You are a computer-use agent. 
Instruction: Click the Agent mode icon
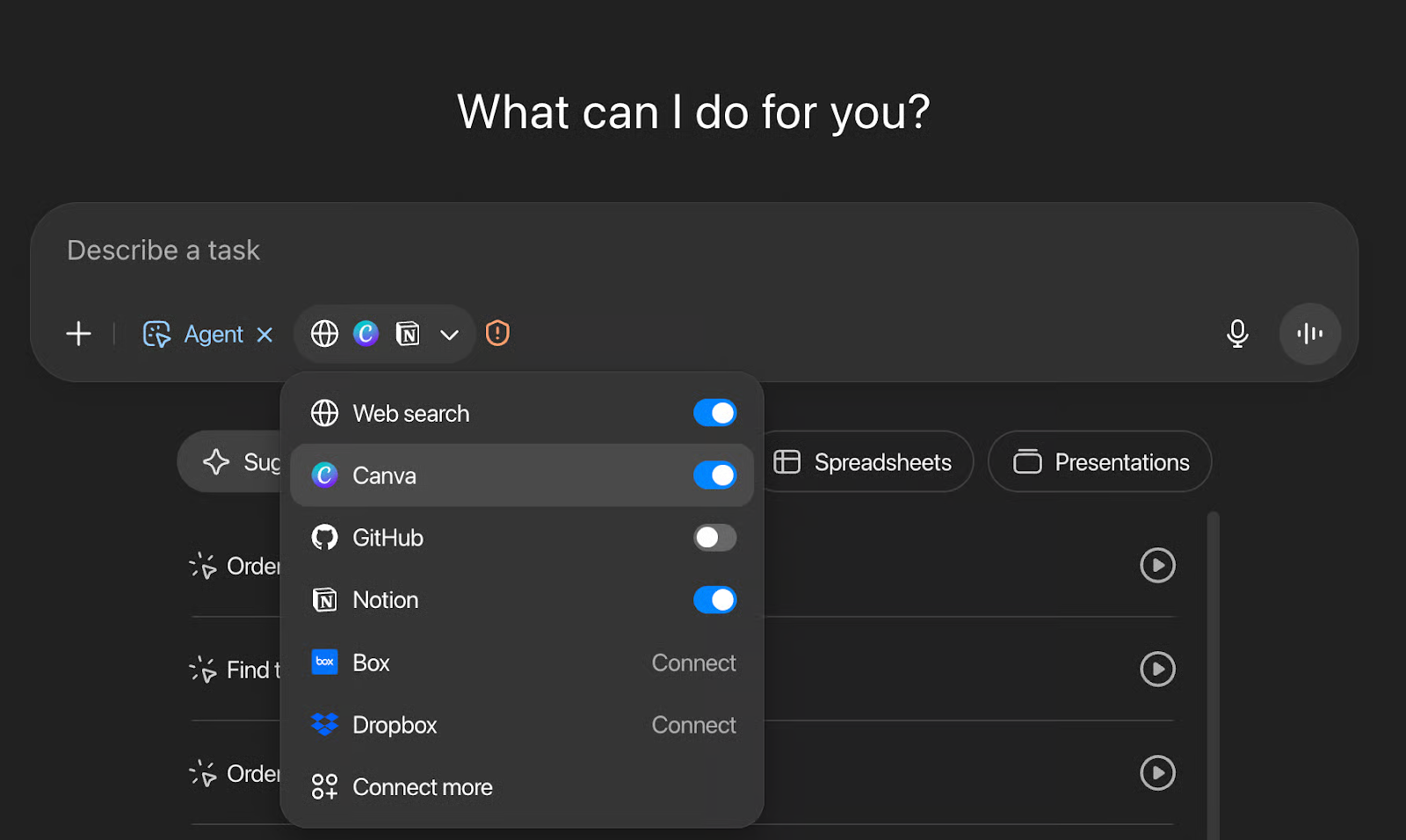(156, 334)
